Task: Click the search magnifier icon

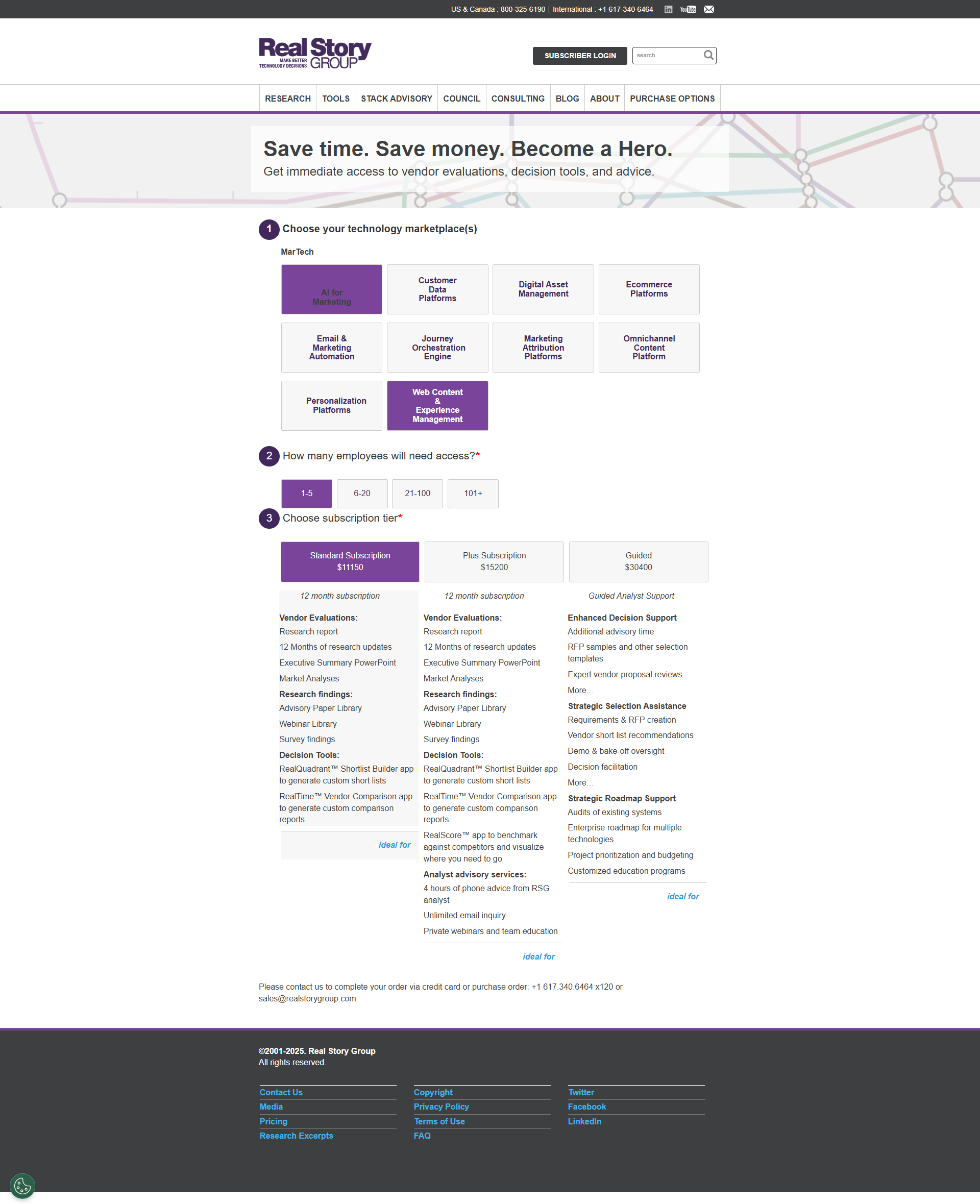Action: pyautogui.click(x=708, y=55)
